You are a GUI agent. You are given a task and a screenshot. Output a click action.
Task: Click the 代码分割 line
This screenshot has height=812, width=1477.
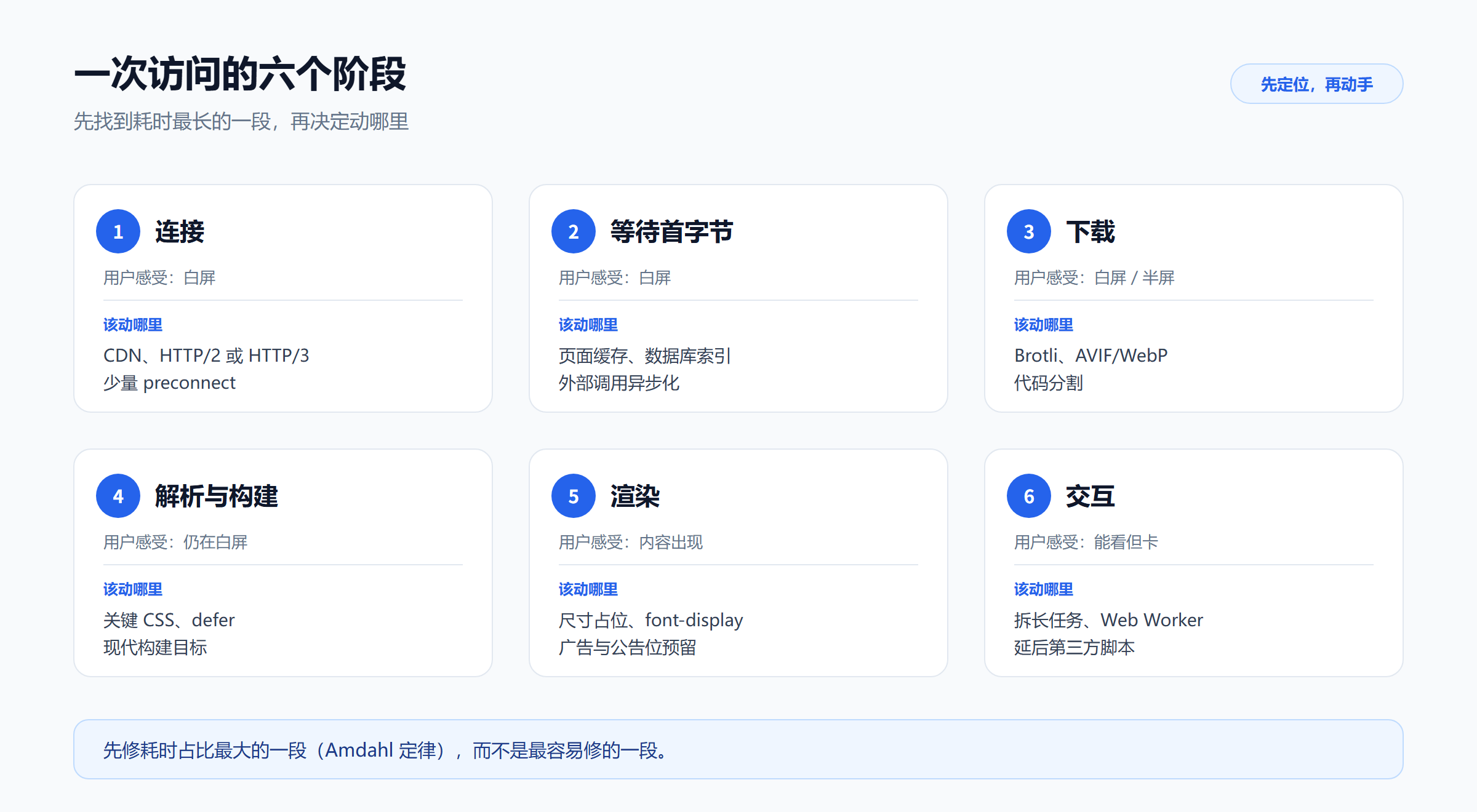1049,383
